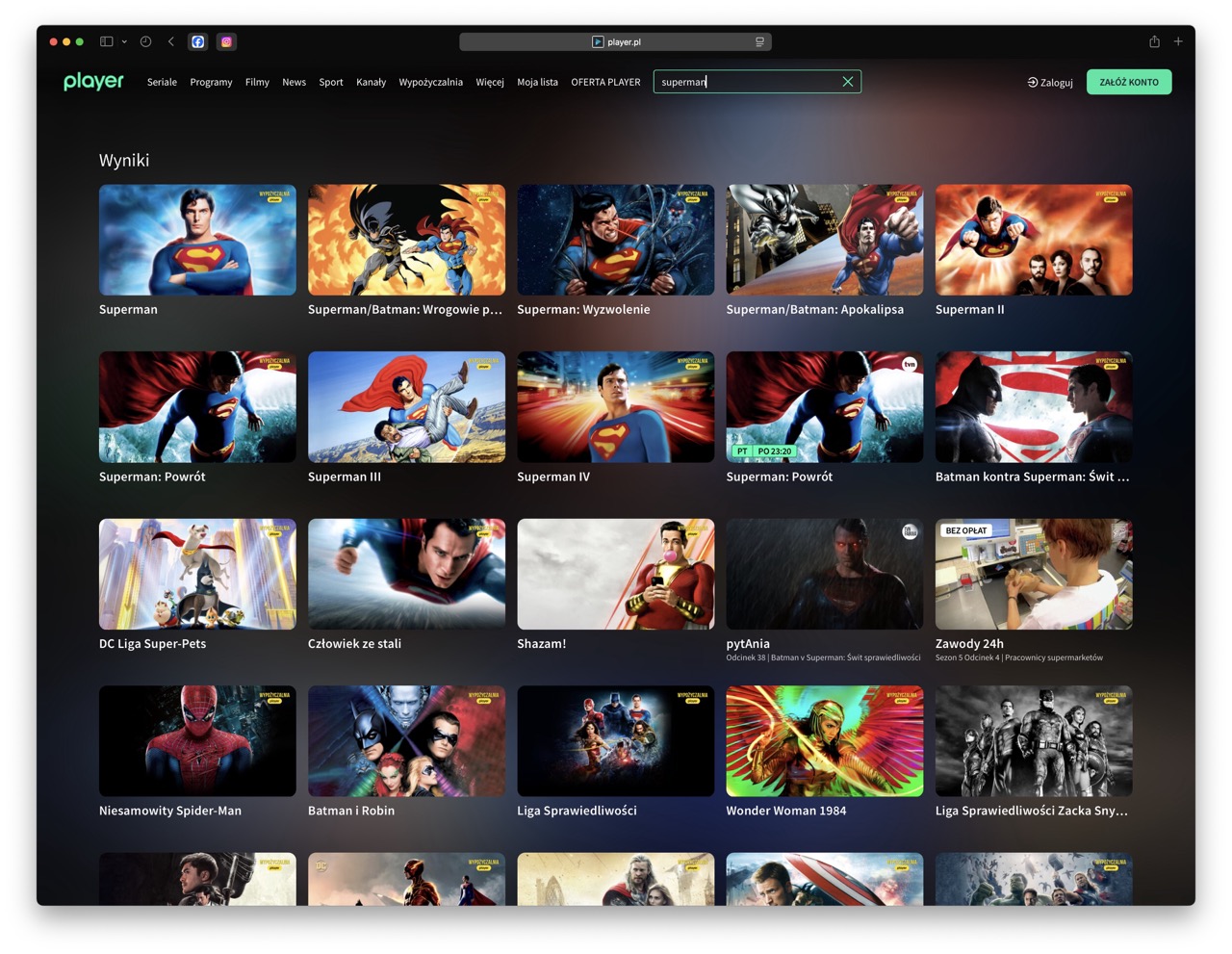Open Safari sidebar panel icon
The width and height of the screenshot is (1232, 954).
click(x=107, y=41)
